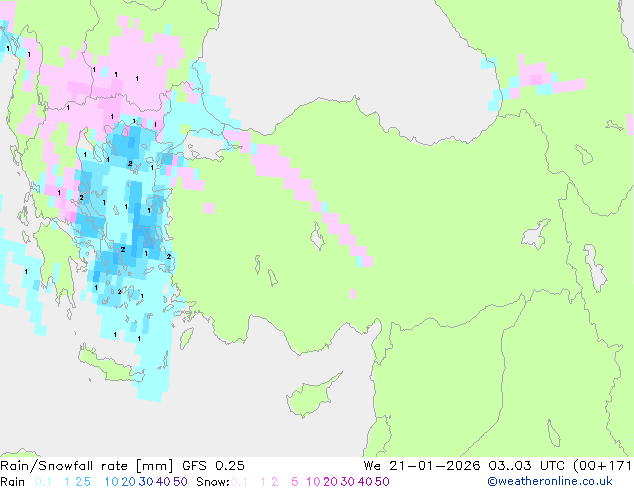Click the 'We 21-01-2026' date text

(422, 466)
